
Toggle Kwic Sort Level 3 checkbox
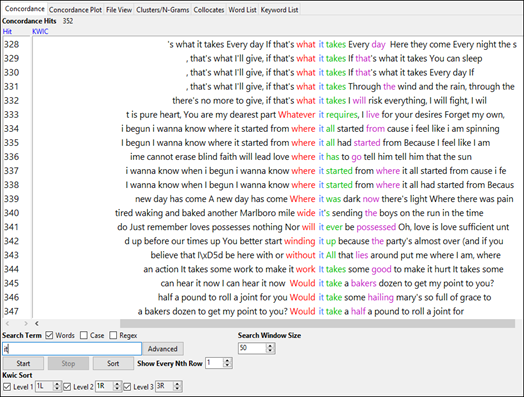pyautogui.click(x=127, y=387)
